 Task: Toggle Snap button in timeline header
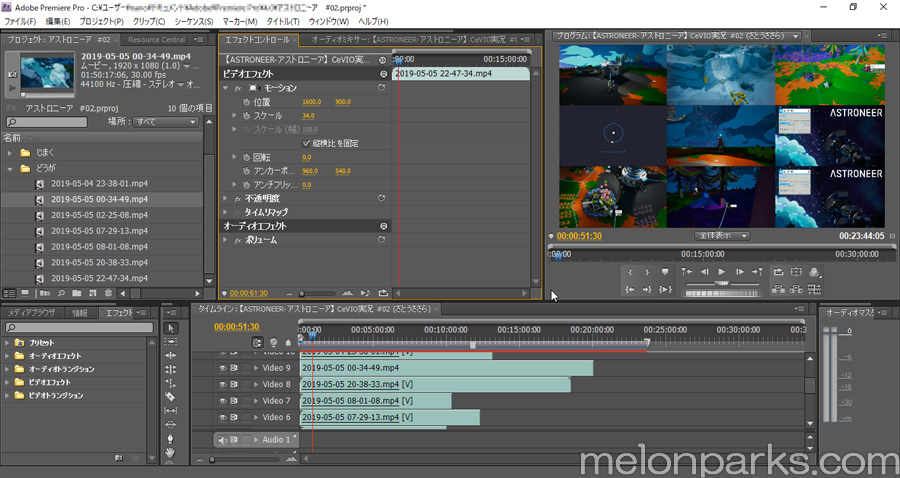tap(258, 343)
